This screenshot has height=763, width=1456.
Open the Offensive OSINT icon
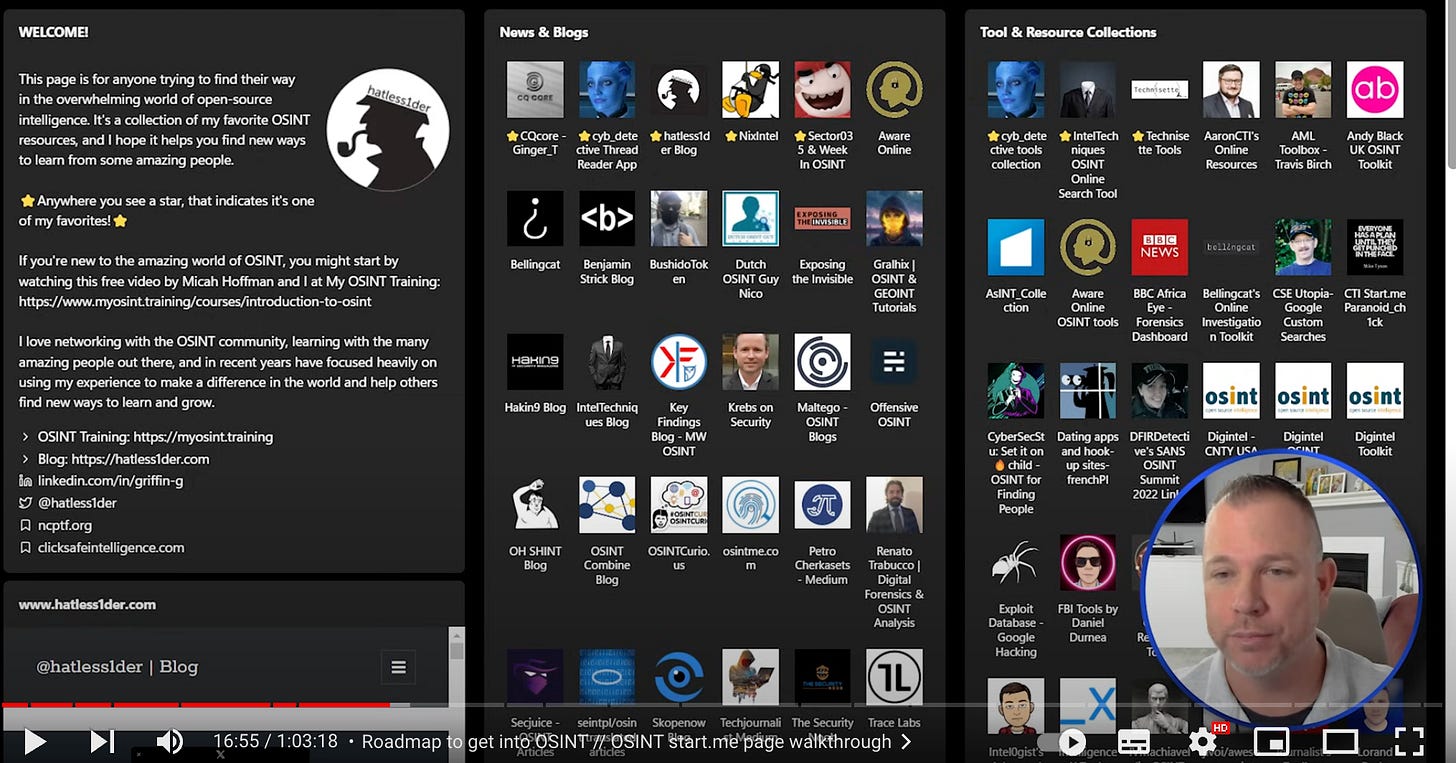(x=894, y=362)
